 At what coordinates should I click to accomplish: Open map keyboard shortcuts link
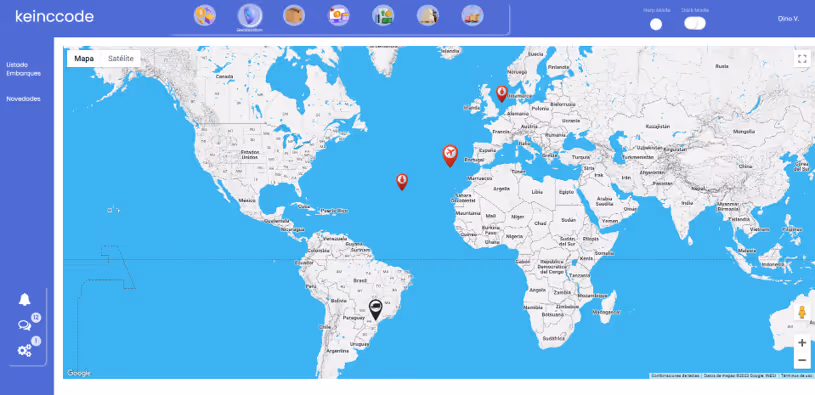[x=675, y=375]
